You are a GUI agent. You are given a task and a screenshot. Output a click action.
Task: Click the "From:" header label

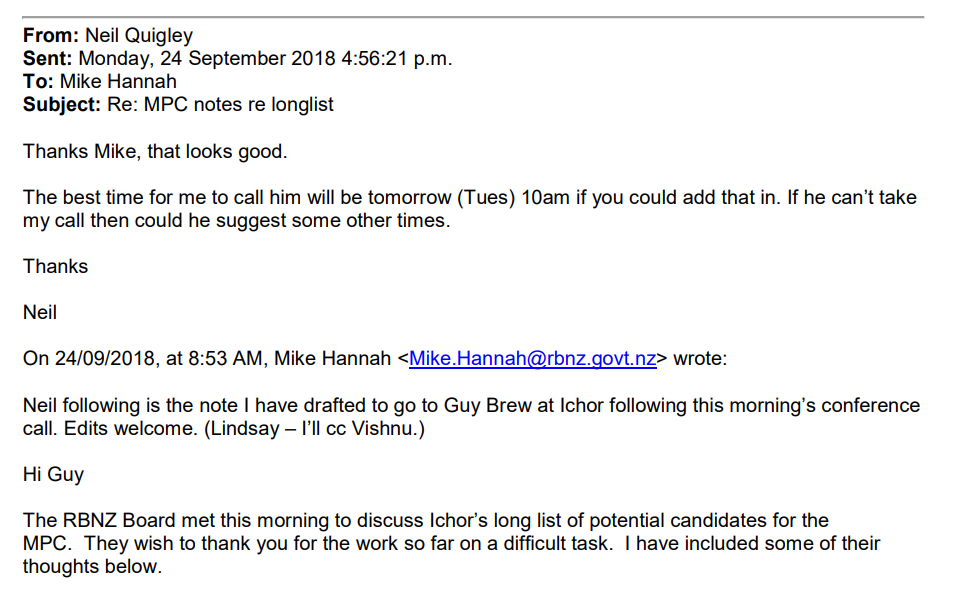coord(51,36)
